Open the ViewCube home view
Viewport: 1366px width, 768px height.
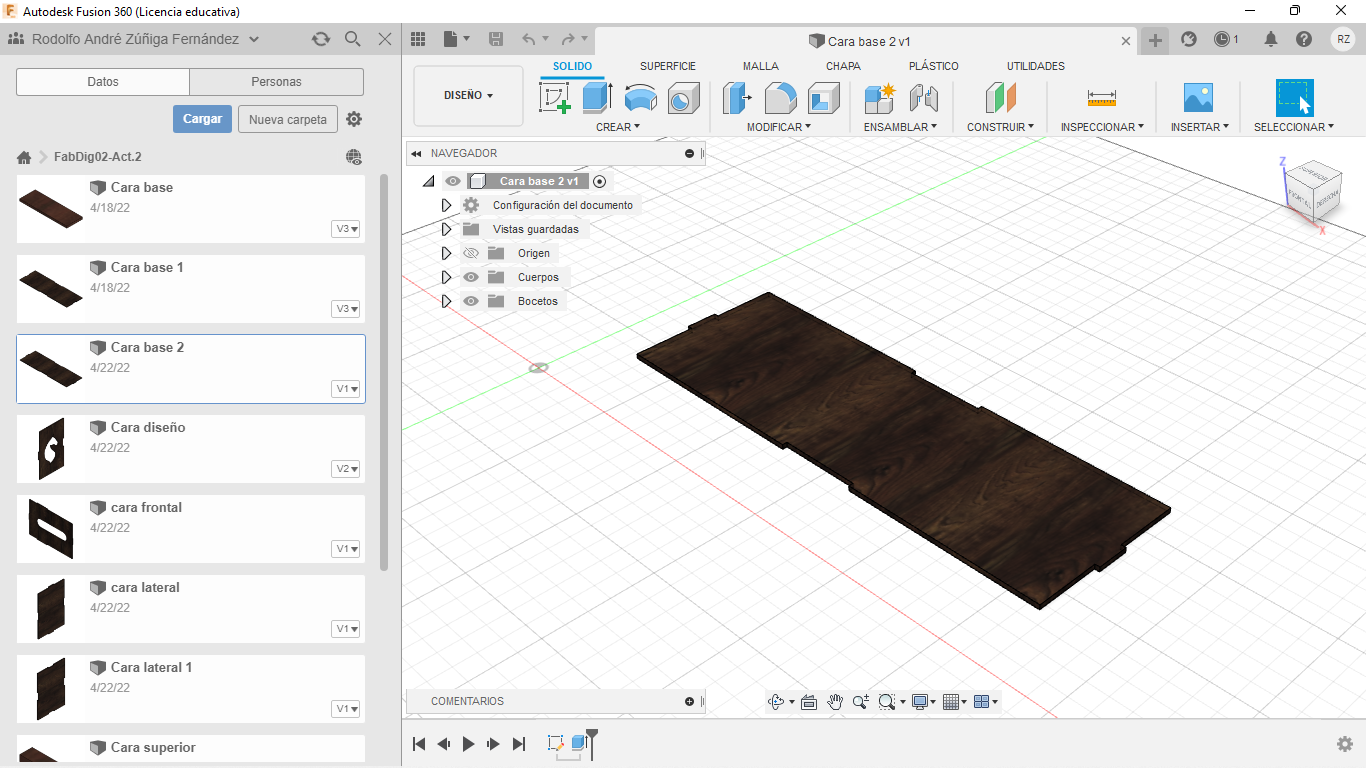click(x=1313, y=190)
